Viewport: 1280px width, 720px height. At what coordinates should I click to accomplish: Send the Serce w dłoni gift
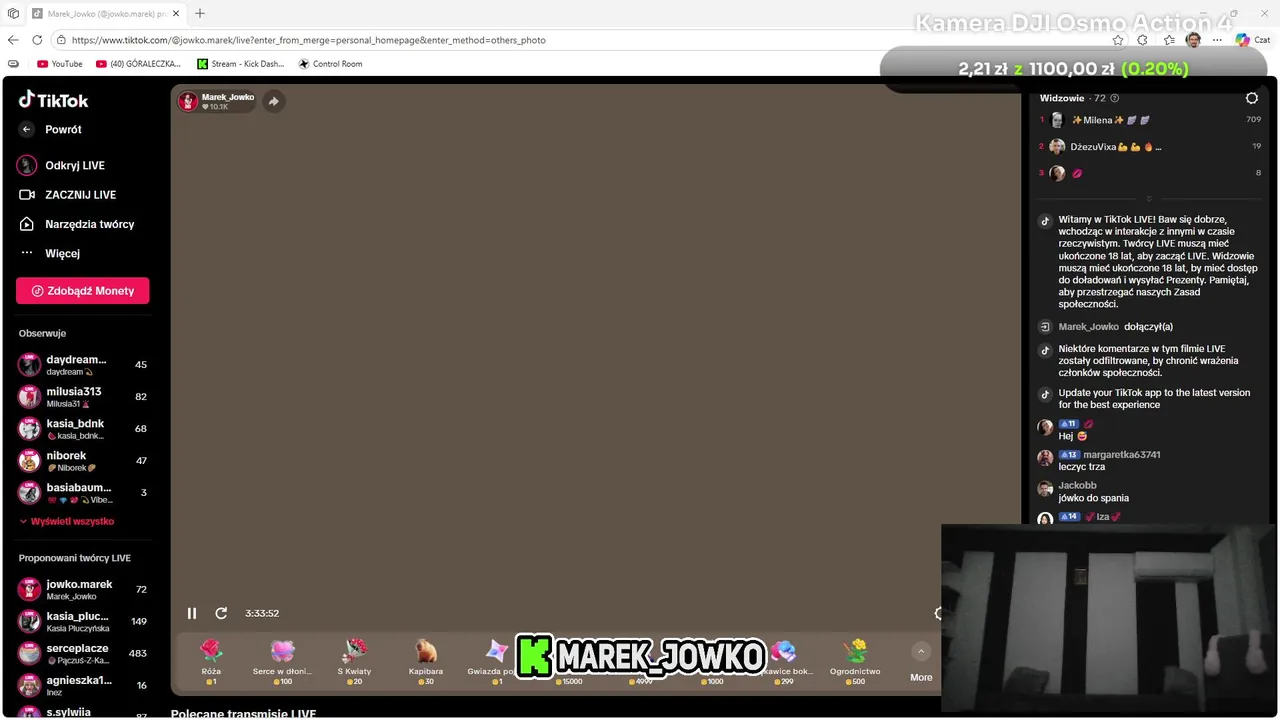click(x=282, y=662)
